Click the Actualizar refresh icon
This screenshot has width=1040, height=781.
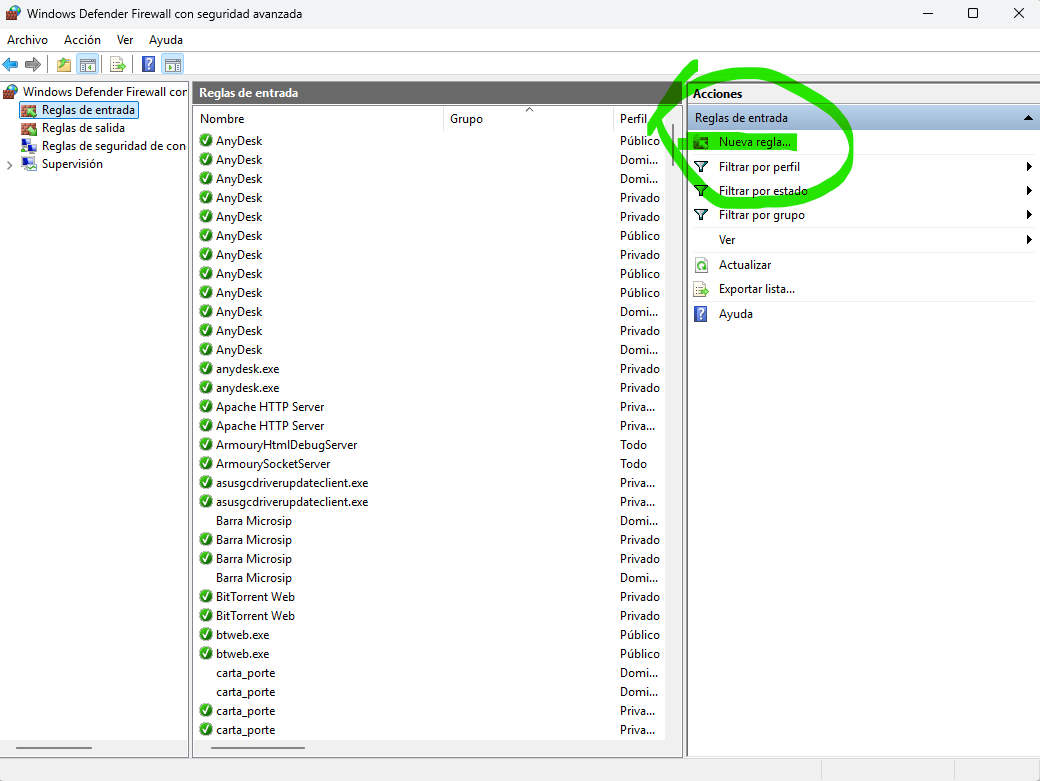tap(701, 265)
